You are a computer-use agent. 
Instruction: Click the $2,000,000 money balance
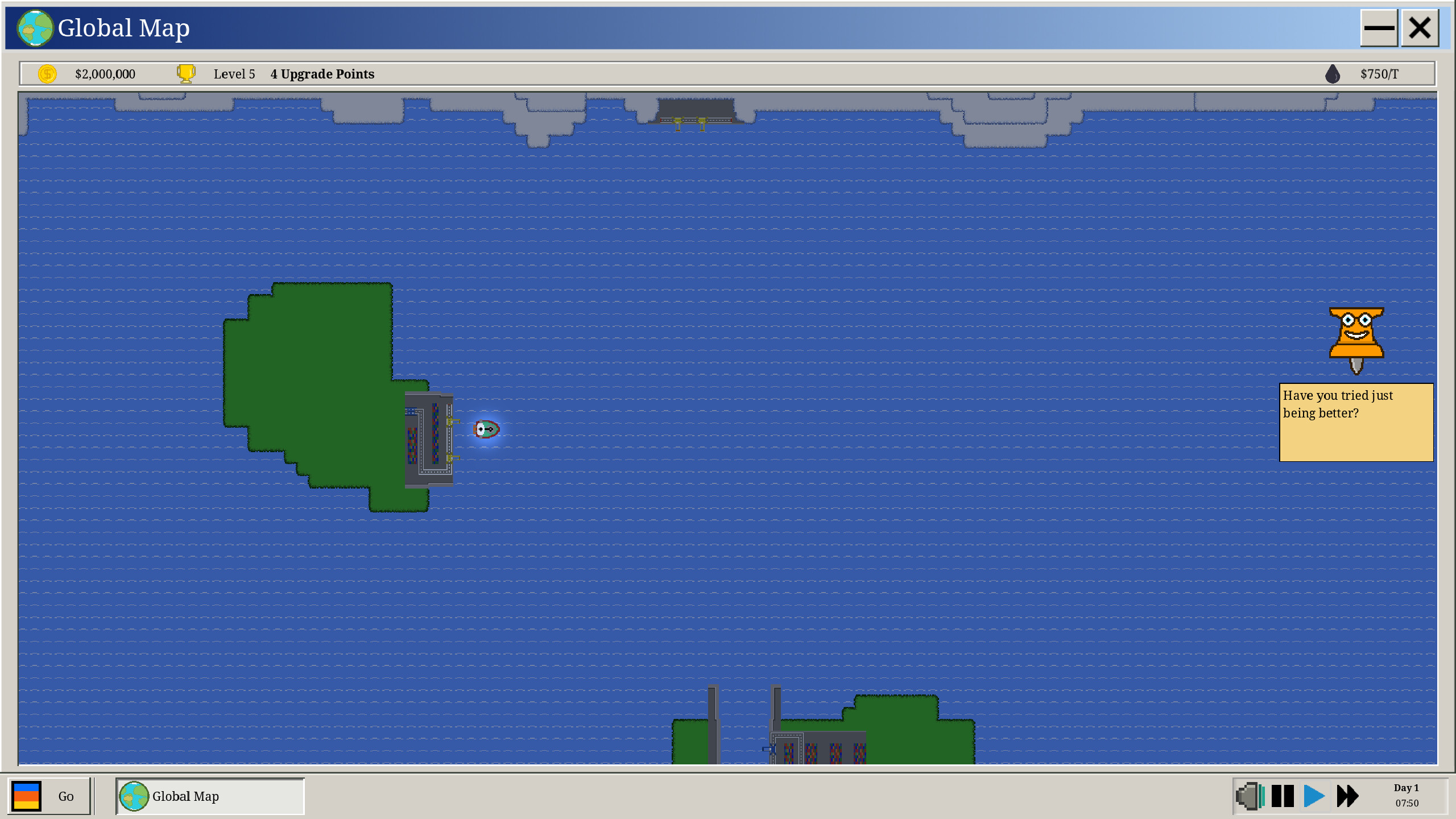click(x=105, y=74)
